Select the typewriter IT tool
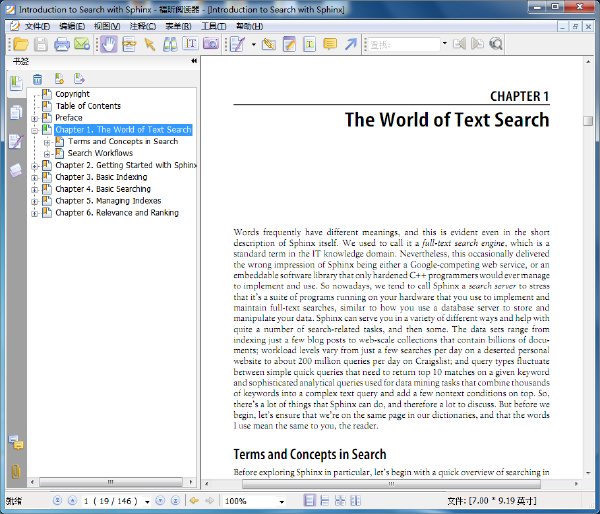Viewport: 600px width, 514px height. pyautogui.click(x=190, y=44)
